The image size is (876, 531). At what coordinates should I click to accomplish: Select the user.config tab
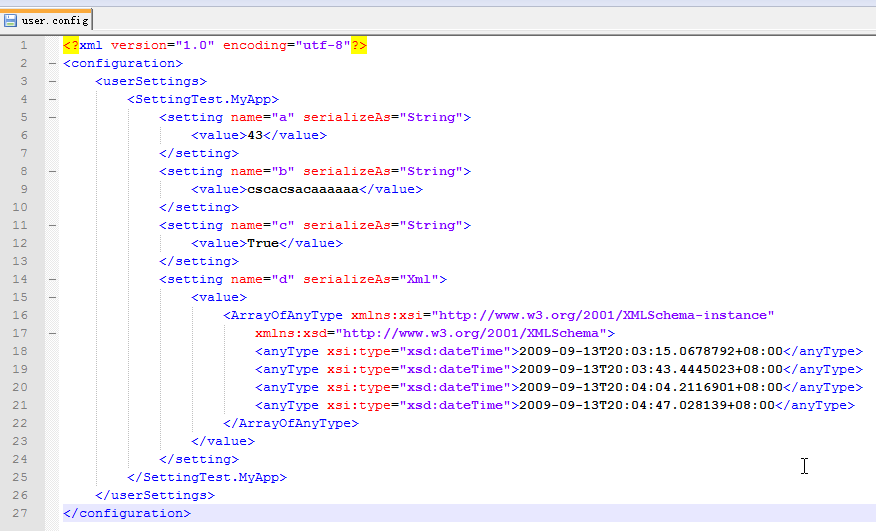(x=46, y=20)
